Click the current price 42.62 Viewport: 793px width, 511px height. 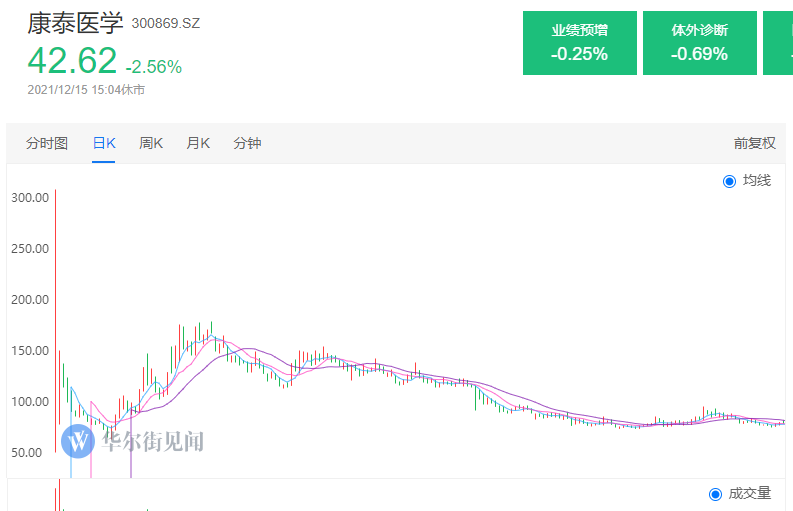[72, 60]
